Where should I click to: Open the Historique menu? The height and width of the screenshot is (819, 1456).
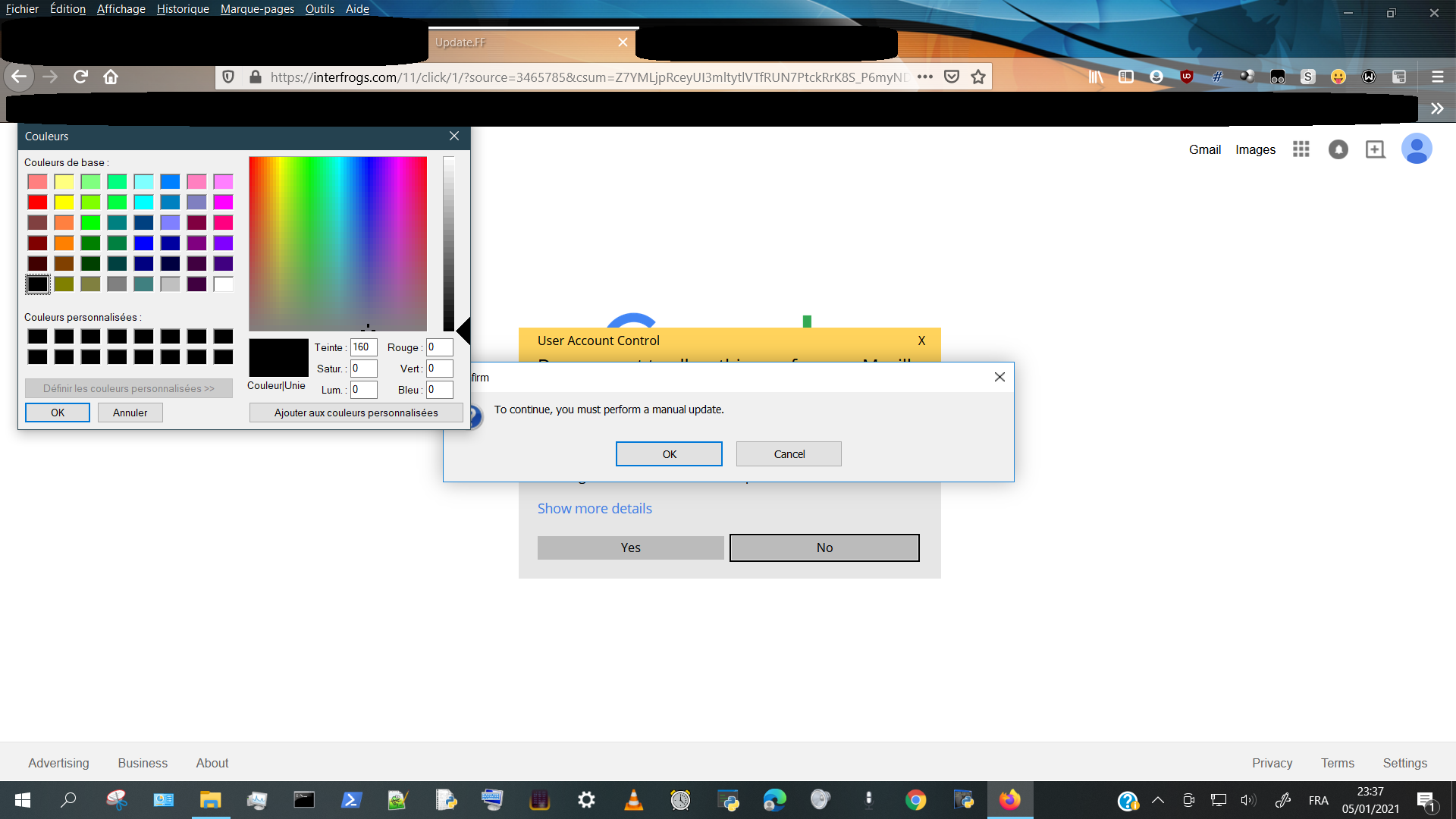tap(183, 9)
